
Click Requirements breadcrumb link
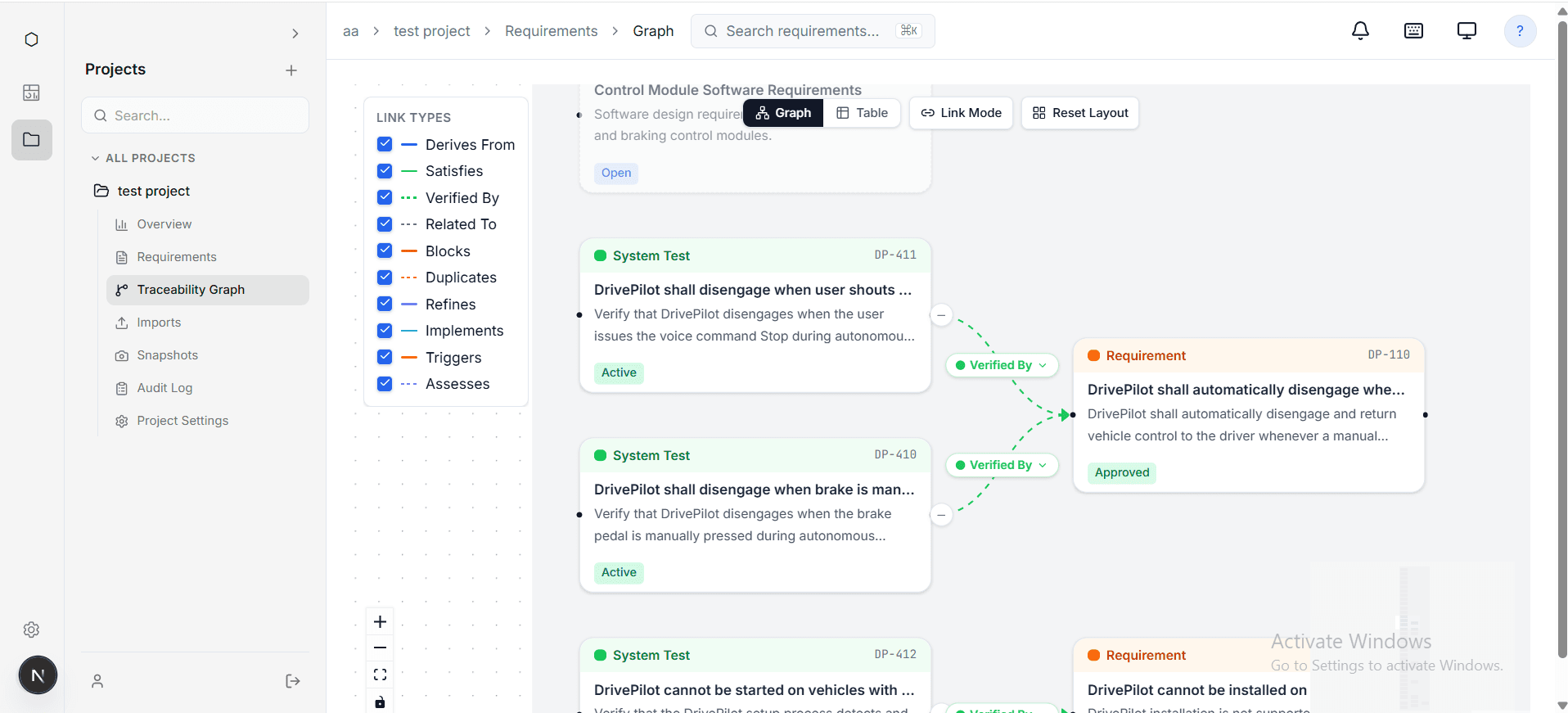[x=551, y=31]
